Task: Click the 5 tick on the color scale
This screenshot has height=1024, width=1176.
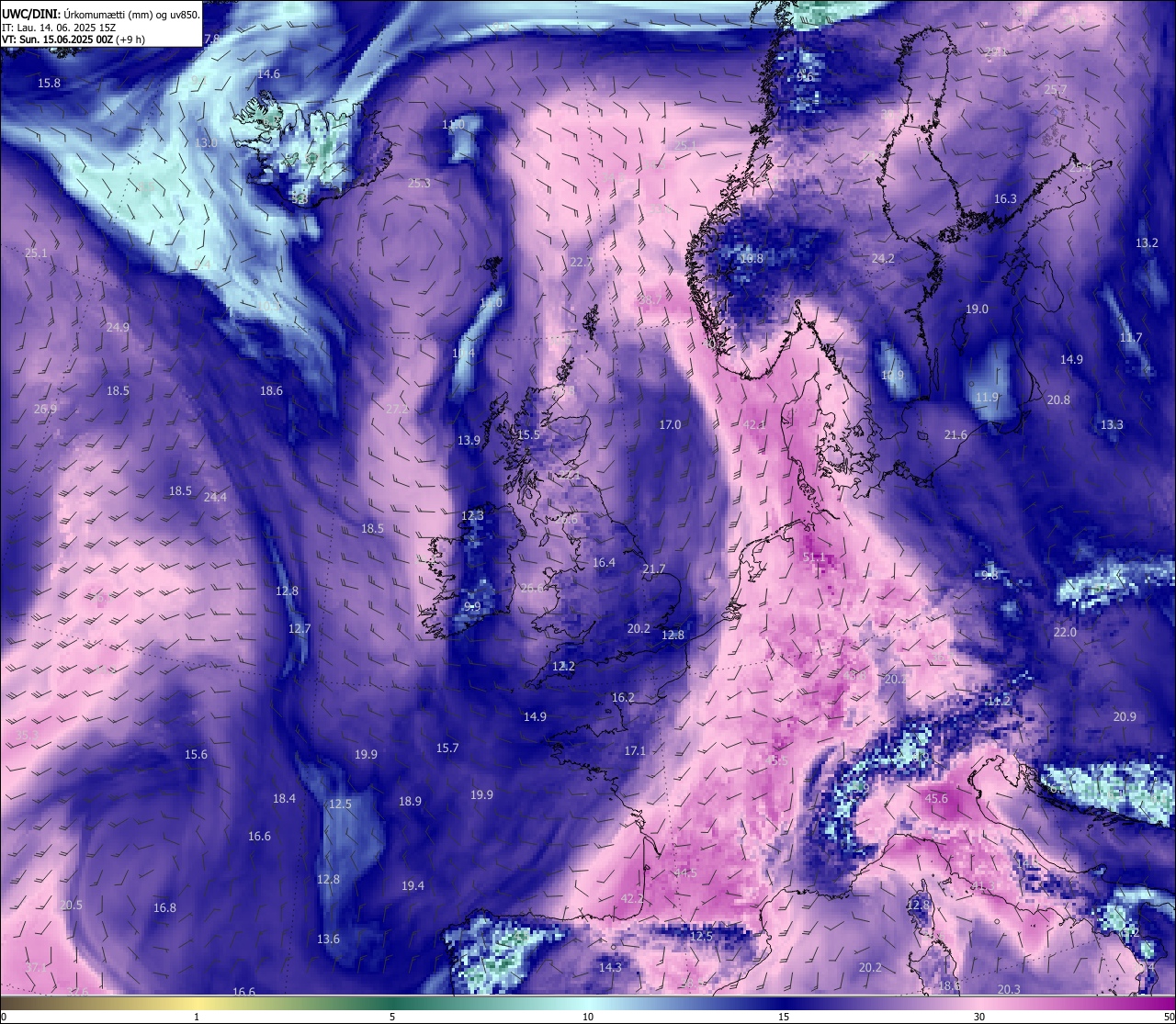Action: (x=392, y=1017)
